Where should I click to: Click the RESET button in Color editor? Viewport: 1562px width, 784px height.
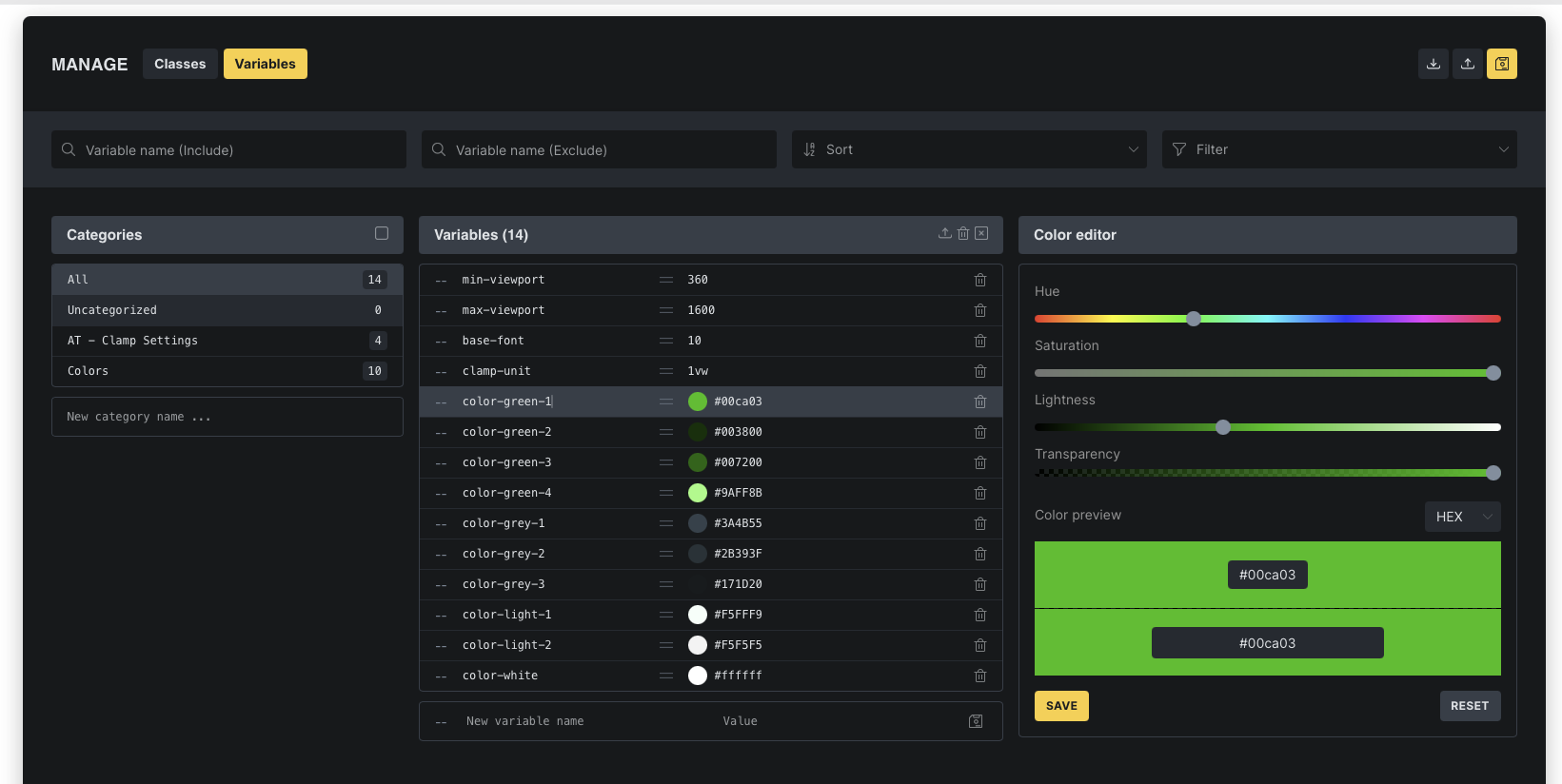point(1470,706)
